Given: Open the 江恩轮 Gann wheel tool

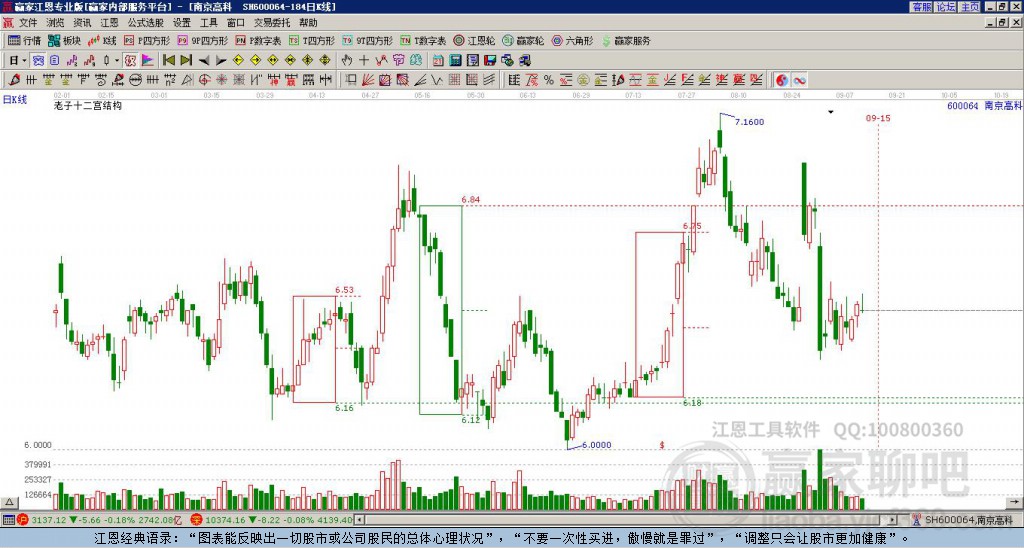Looking at the screenshot, I should tap(475, 40).
